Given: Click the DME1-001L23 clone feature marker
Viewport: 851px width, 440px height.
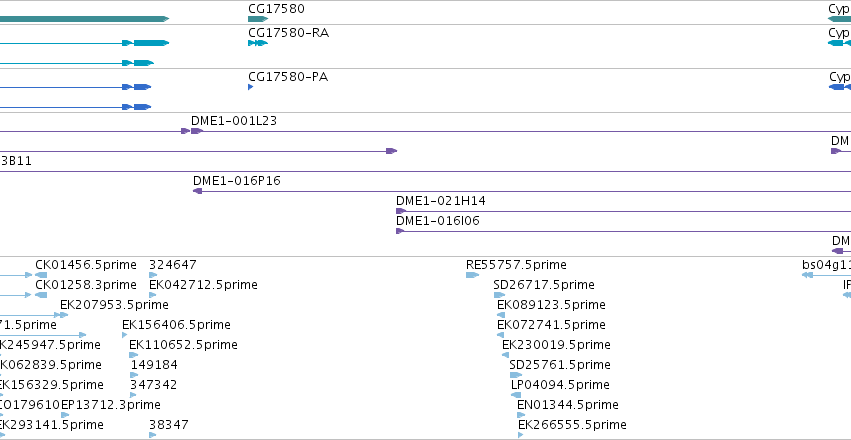Looking at the screenshot, I should click(197, 131).
